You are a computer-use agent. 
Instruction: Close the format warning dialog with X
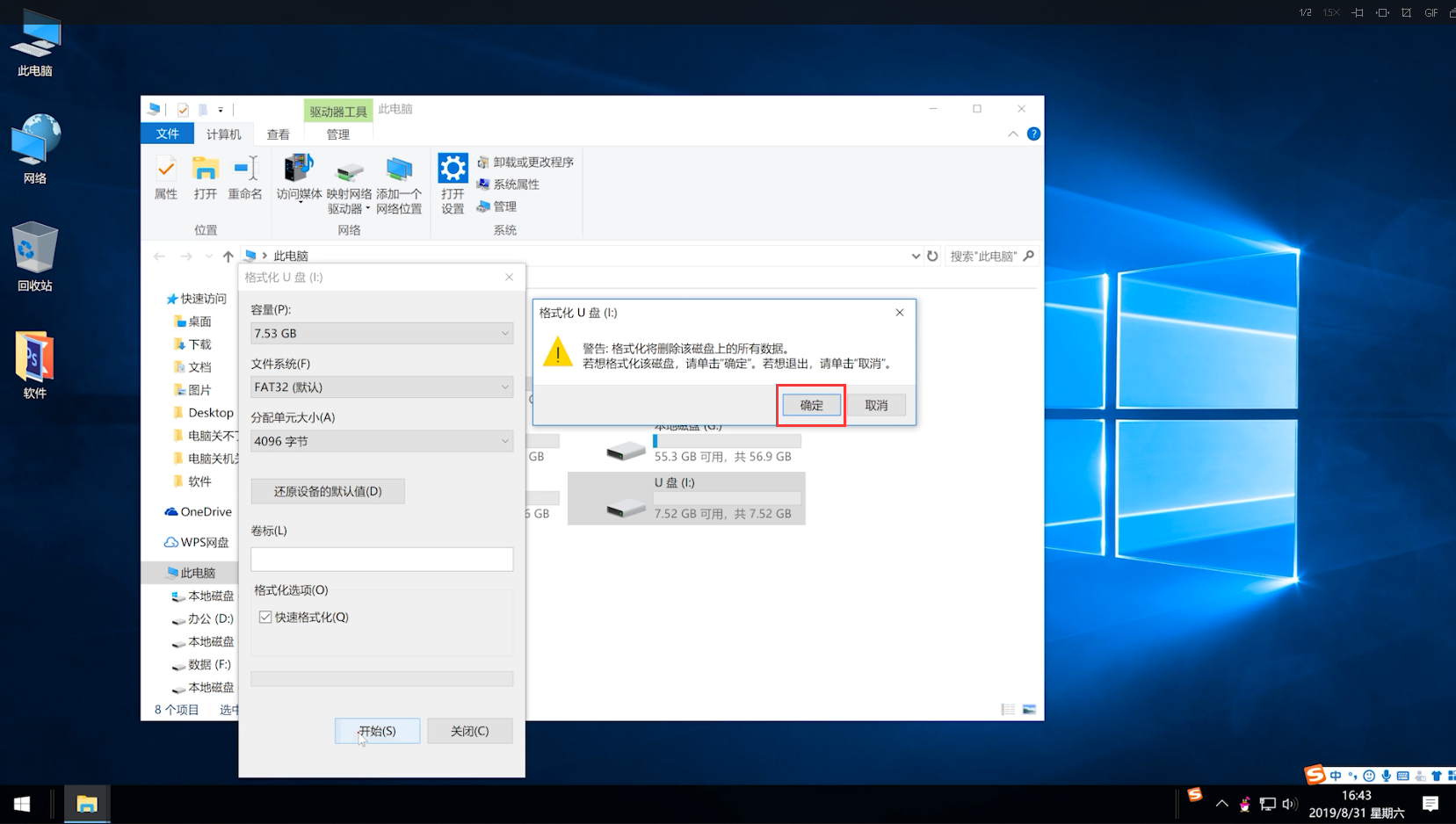tap(900, 312)
